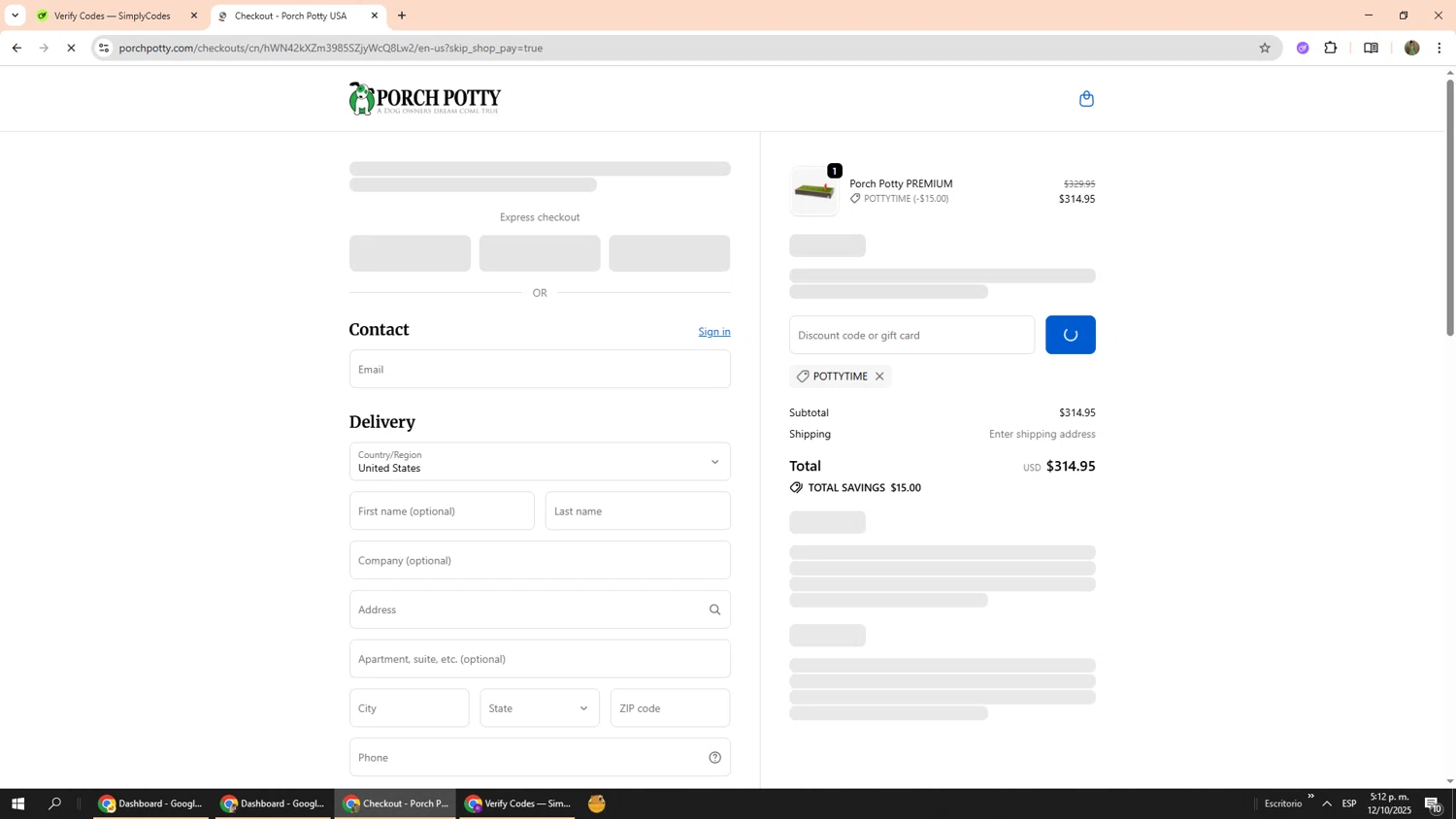Click the Escritorio toolbar overflow chevron

pos(1310,797)
